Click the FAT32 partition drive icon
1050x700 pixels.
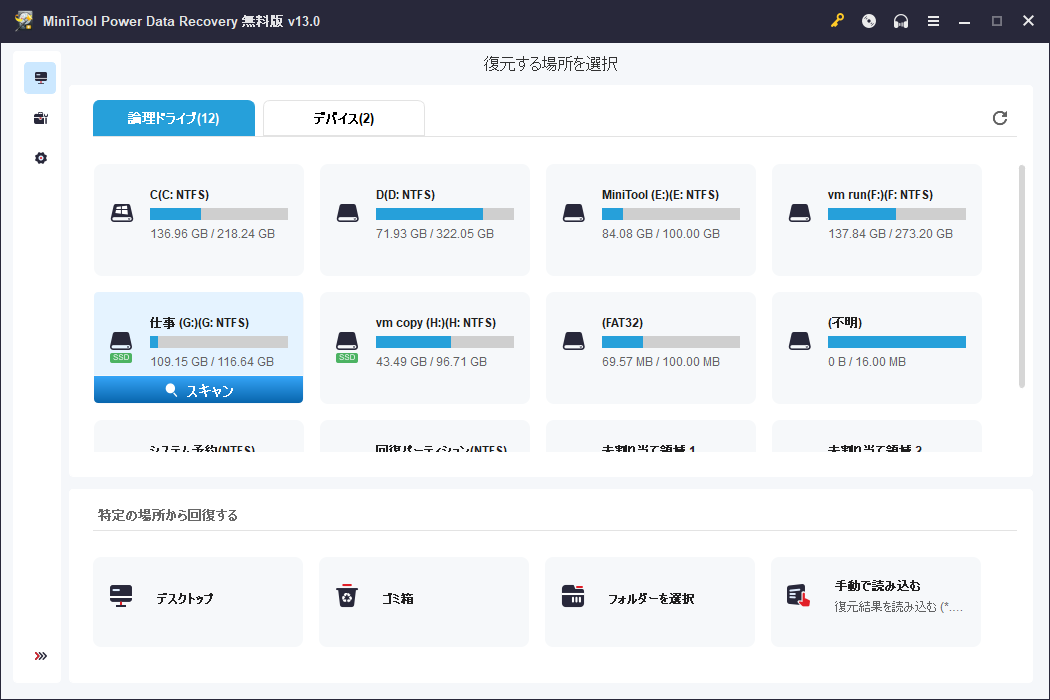click(573, 341)
